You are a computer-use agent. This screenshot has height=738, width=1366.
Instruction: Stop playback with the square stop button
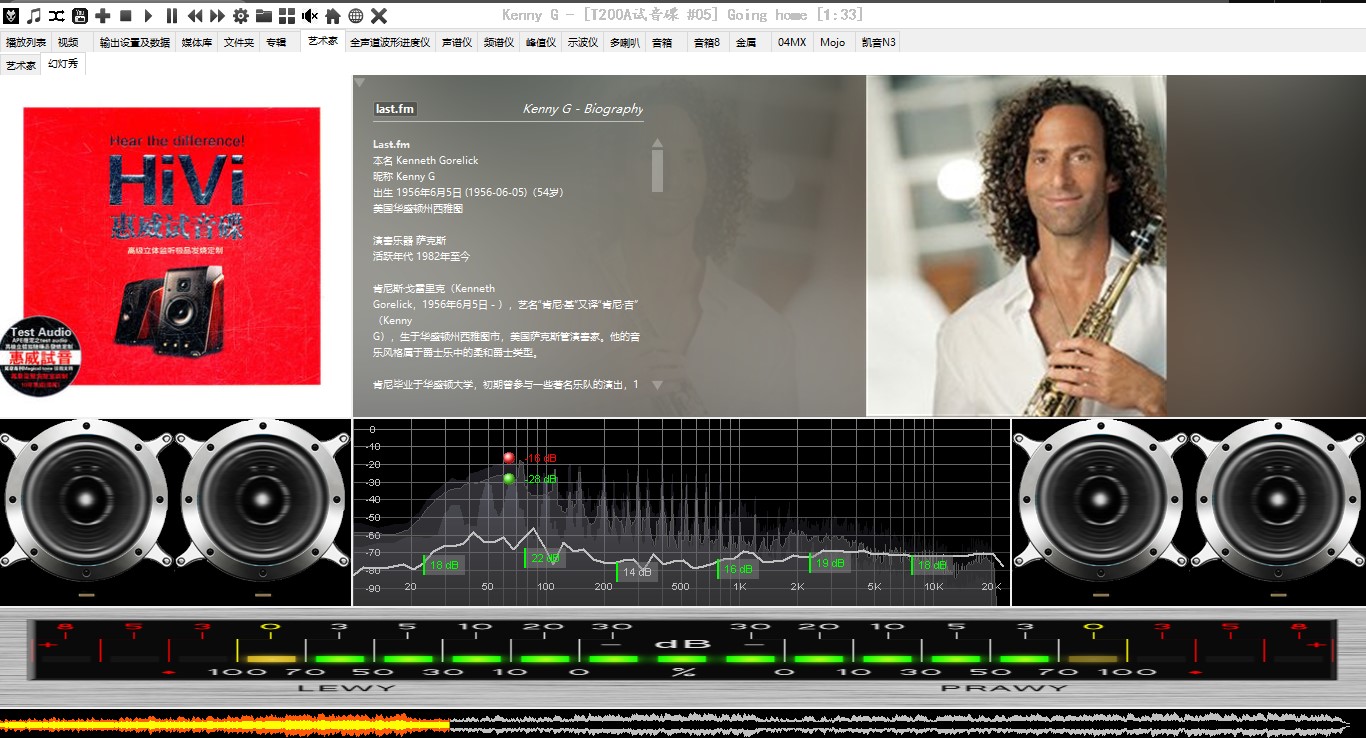point(126,15)
